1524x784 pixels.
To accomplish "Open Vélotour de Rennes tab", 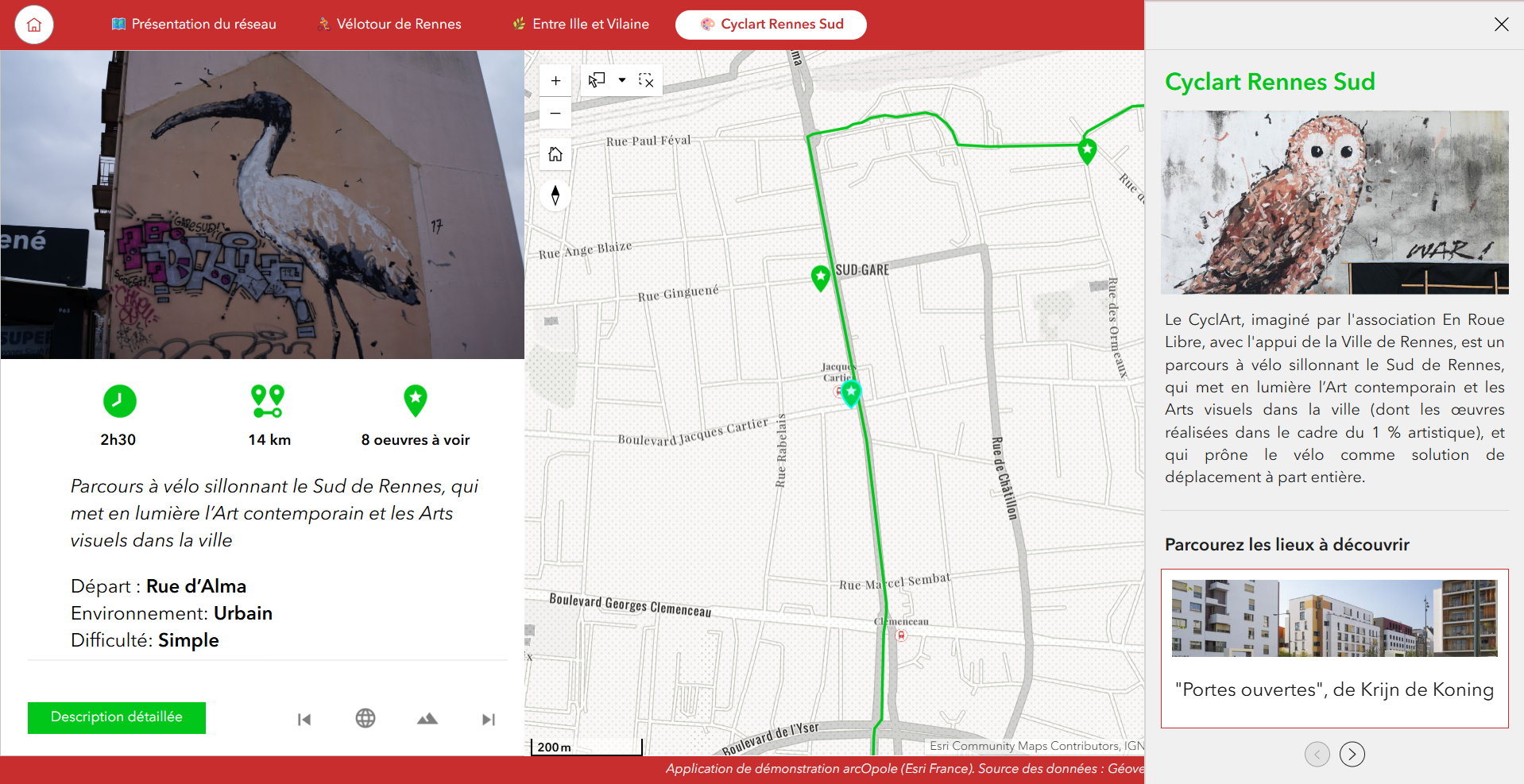I will 389,25.
